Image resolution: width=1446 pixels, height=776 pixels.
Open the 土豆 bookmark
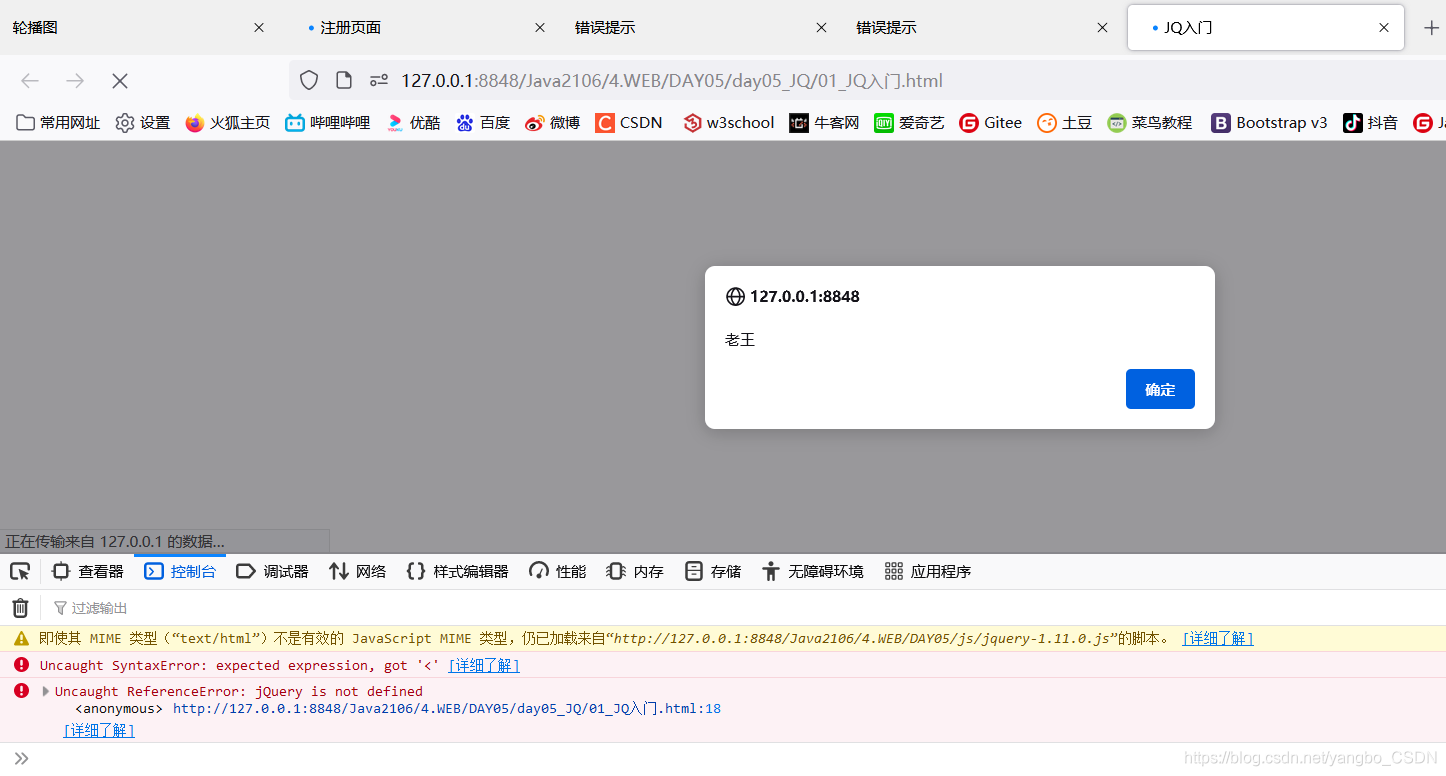point(1064,123)
